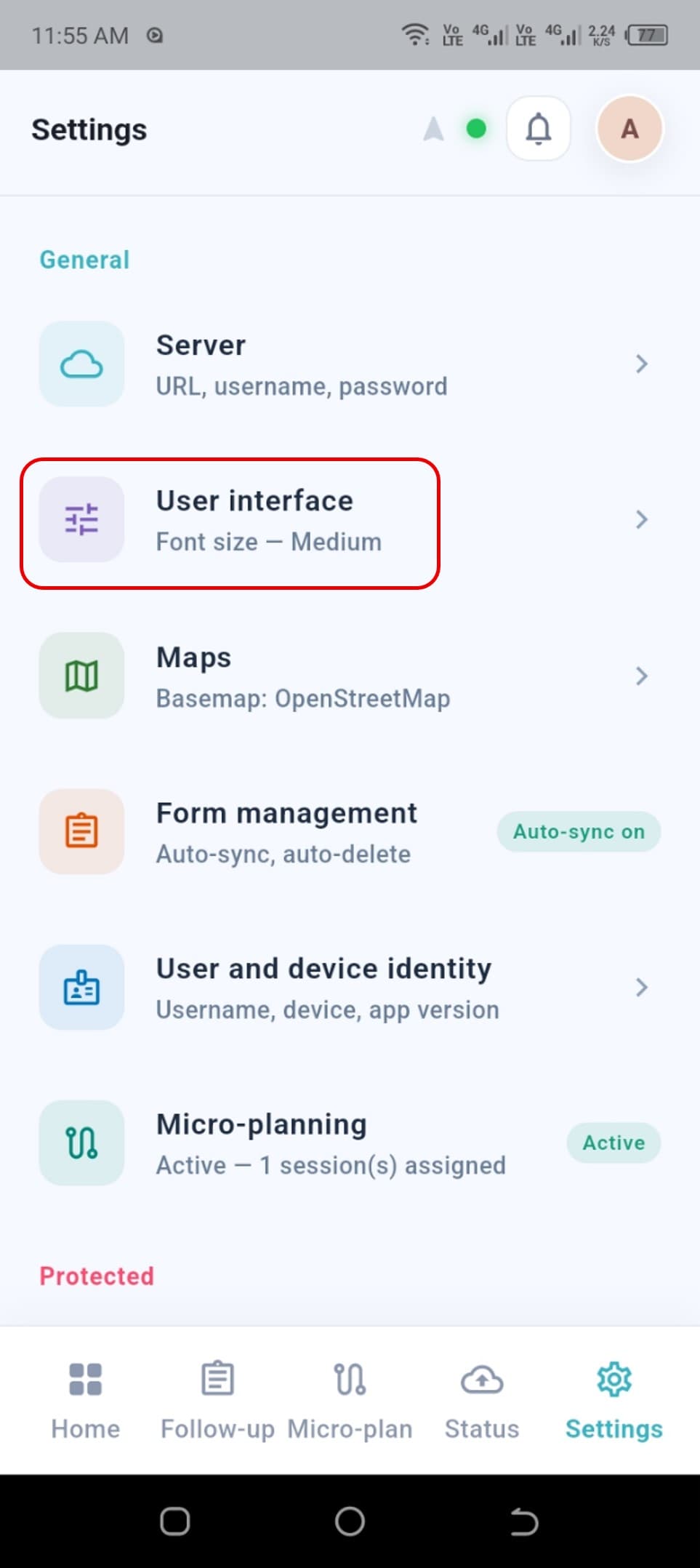This screenshot has width=700, height=1568.
Task: Tap the location arrow indicator in header
Action: [x=433, y=129]
